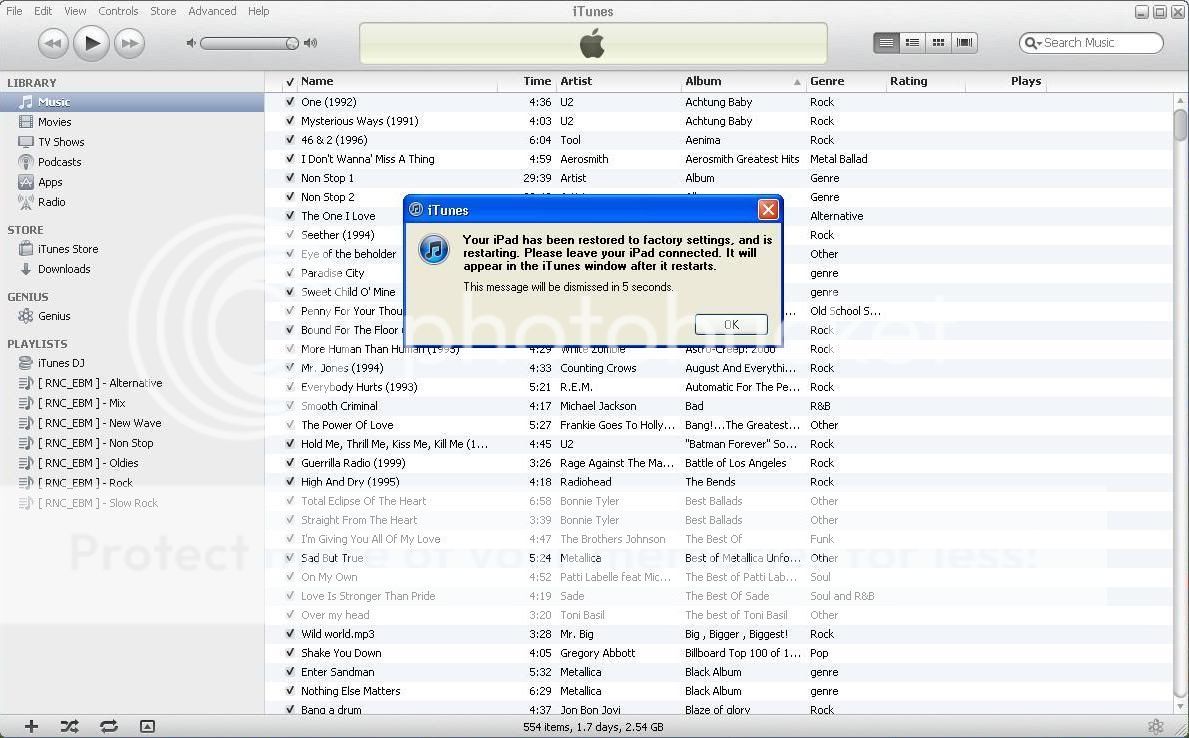Open the Help menu
This screenshot has width=1189, height=738.
259,11
